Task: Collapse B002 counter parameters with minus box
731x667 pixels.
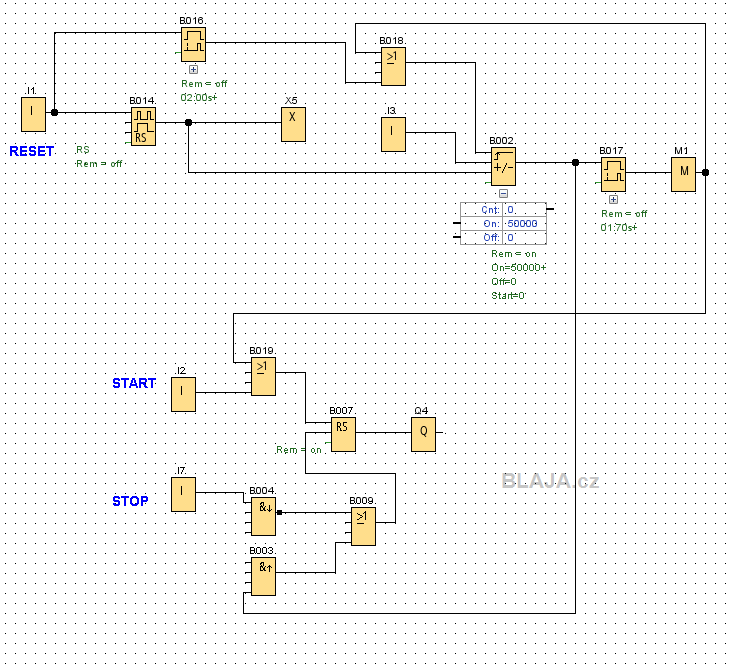Action: [x=503, y=193]
